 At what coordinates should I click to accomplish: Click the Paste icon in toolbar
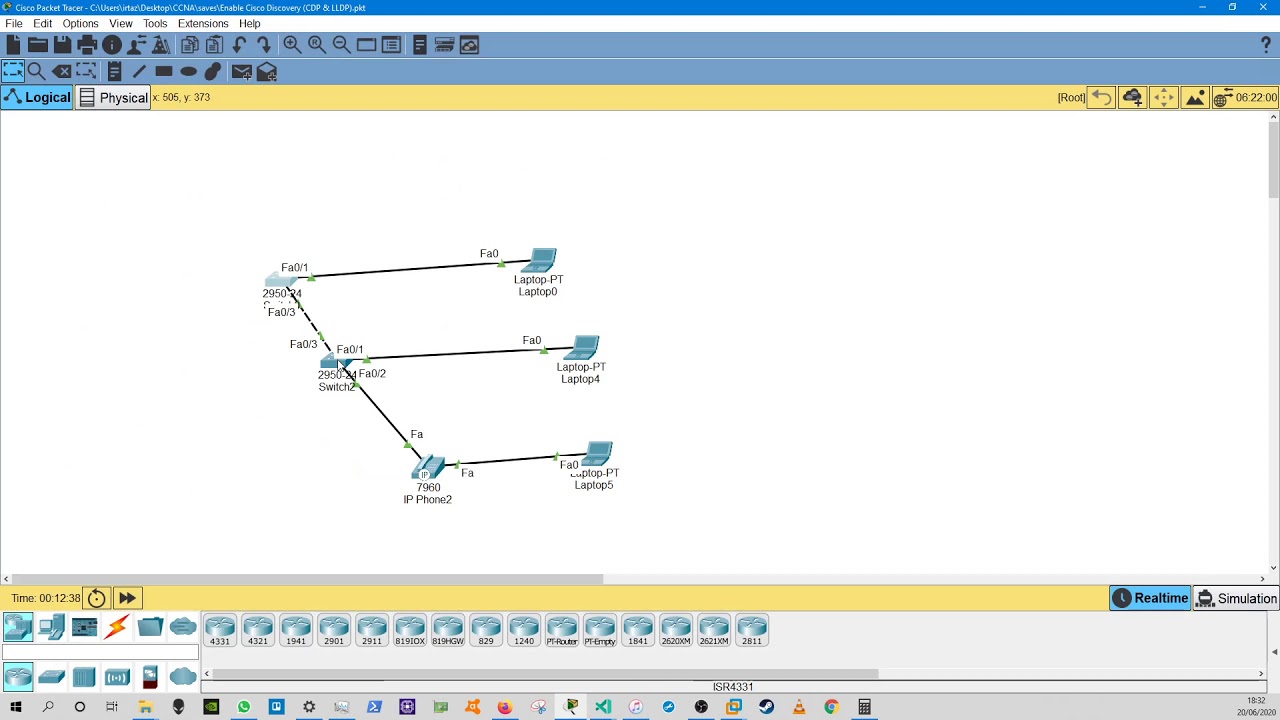[x=214, y=45]
